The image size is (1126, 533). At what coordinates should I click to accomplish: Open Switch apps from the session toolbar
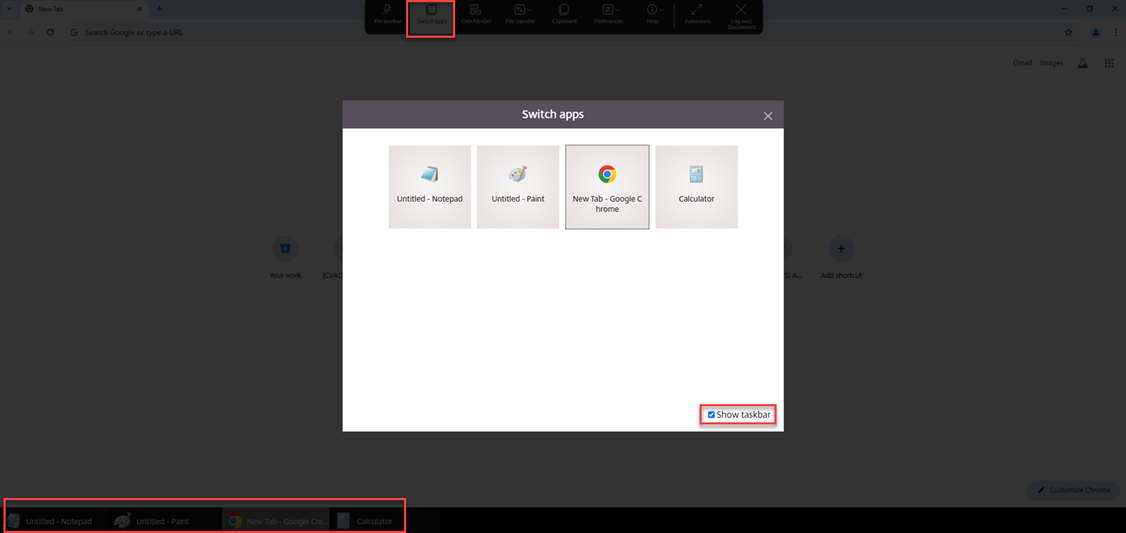pos(432,14)
